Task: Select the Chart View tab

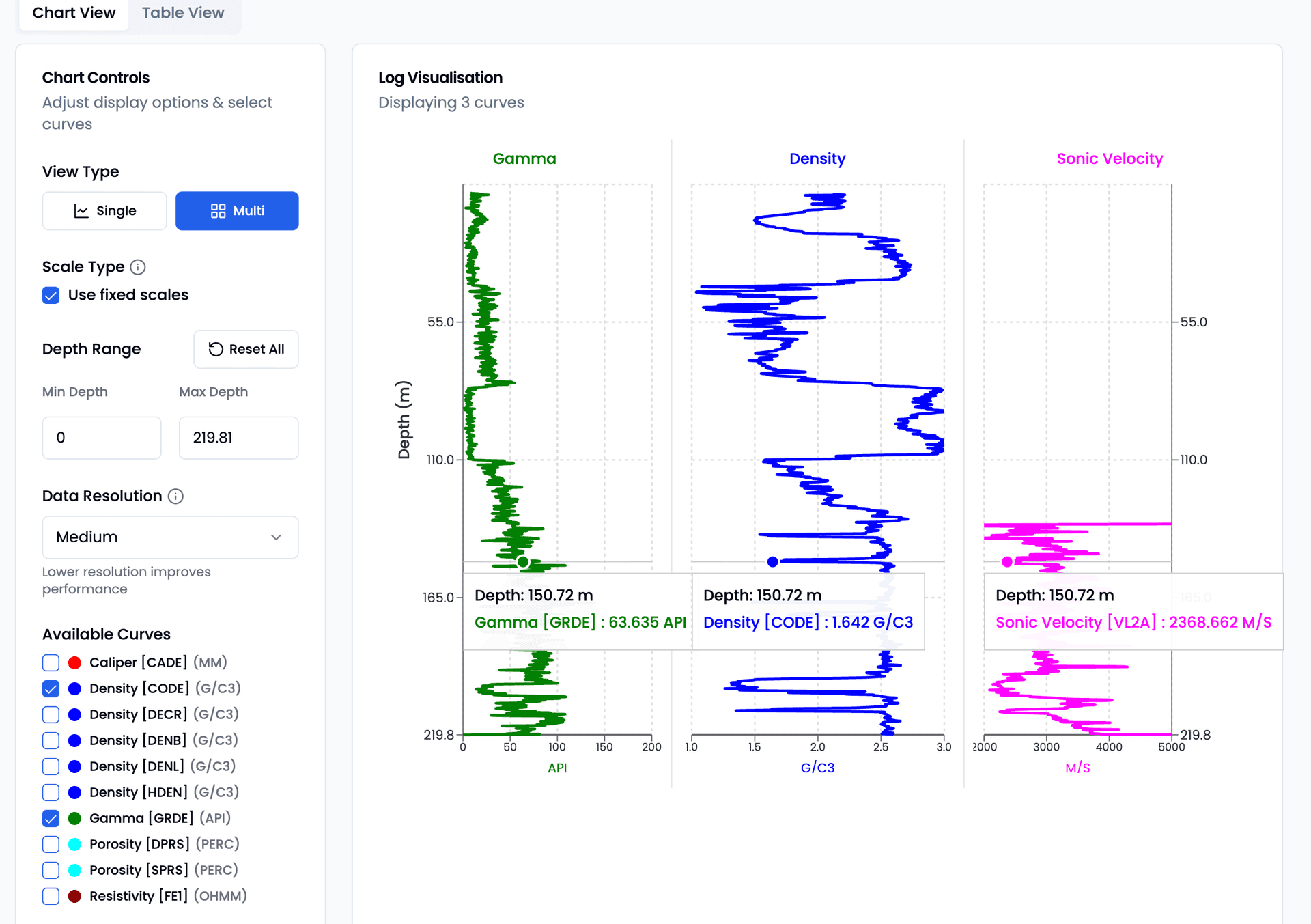Action: [73, 12]
